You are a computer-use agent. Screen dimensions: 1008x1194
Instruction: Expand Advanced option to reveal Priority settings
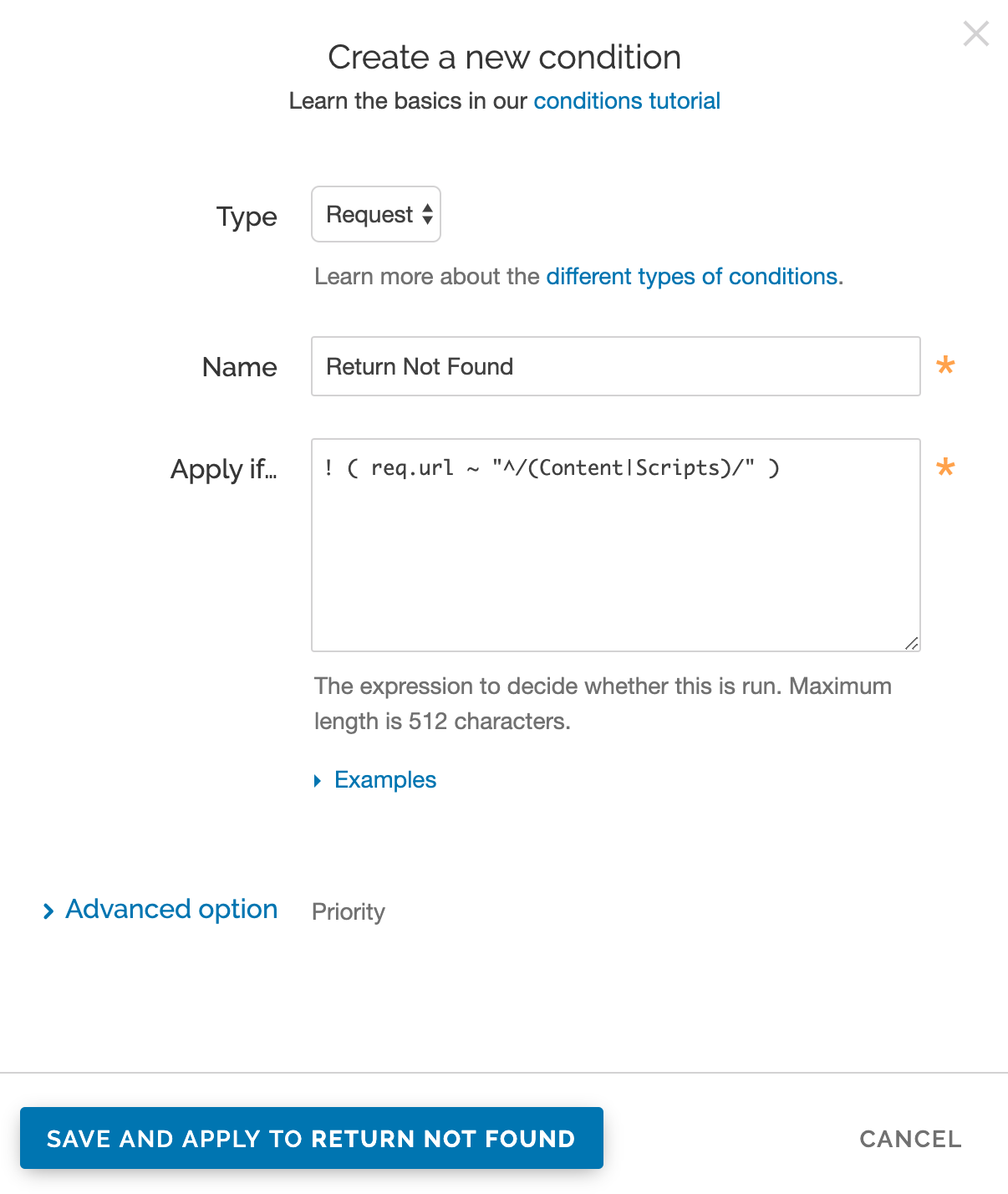click(x=171, y=909)
